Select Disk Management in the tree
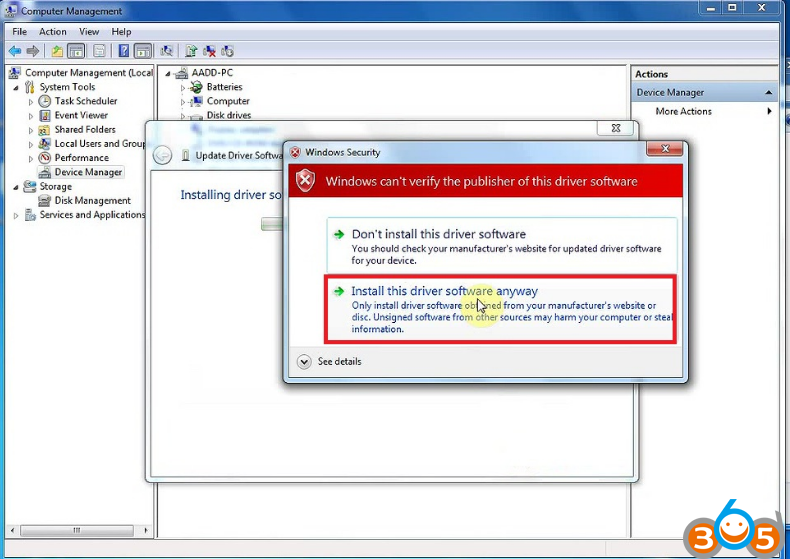790x559 pixels. (x=93, y=200)
